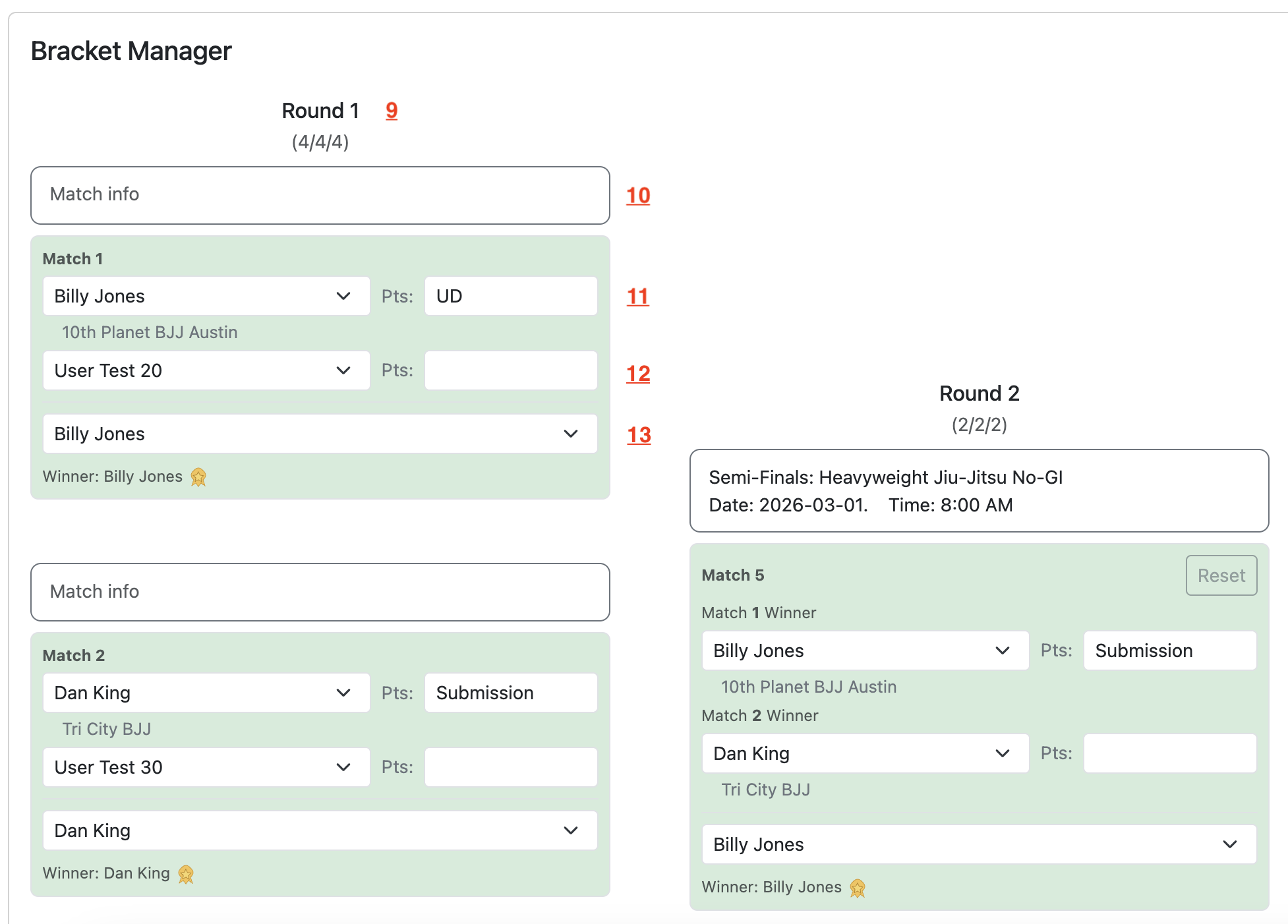Open the Match 1 winner selection dropdown
This screenshot has width=1288, height=924.
[320, 434]
